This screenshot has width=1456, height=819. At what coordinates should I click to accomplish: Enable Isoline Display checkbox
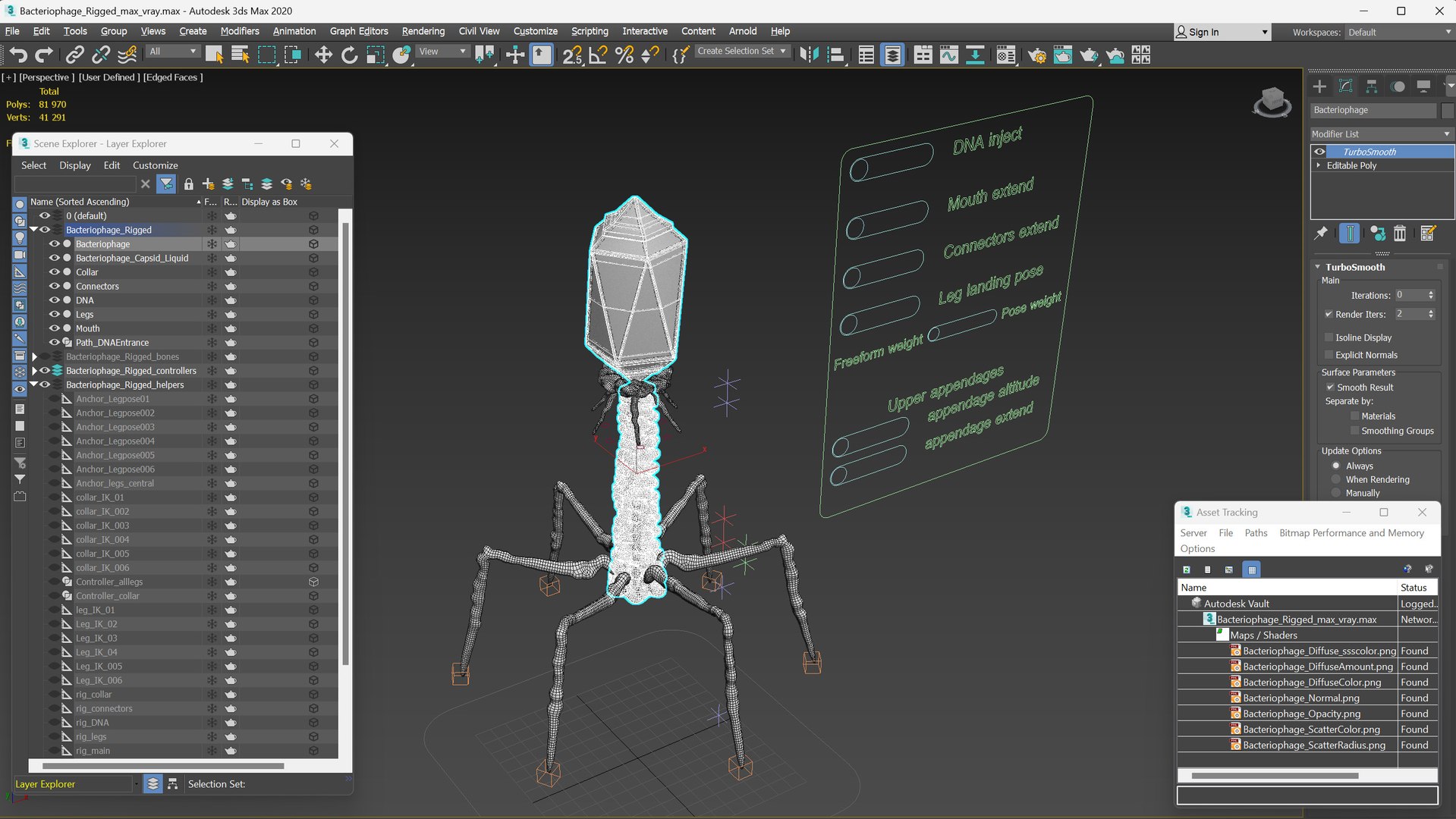pyautogui.click(x=1329, y=337)
